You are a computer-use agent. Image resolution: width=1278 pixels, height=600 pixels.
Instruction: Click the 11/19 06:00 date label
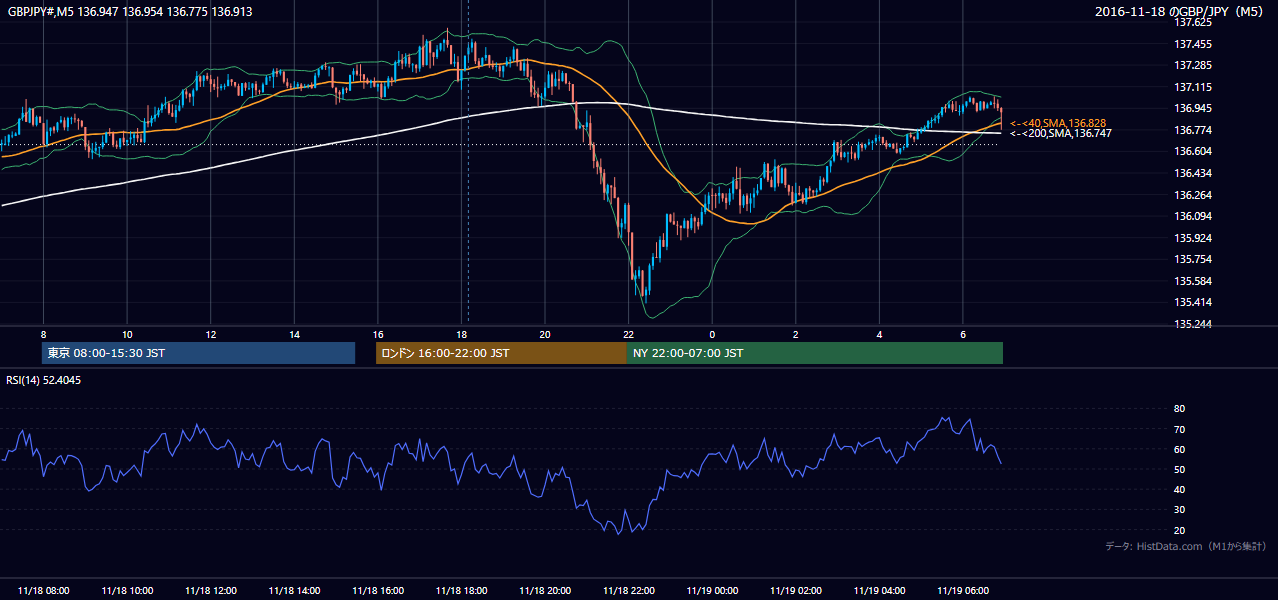(963, 591)
